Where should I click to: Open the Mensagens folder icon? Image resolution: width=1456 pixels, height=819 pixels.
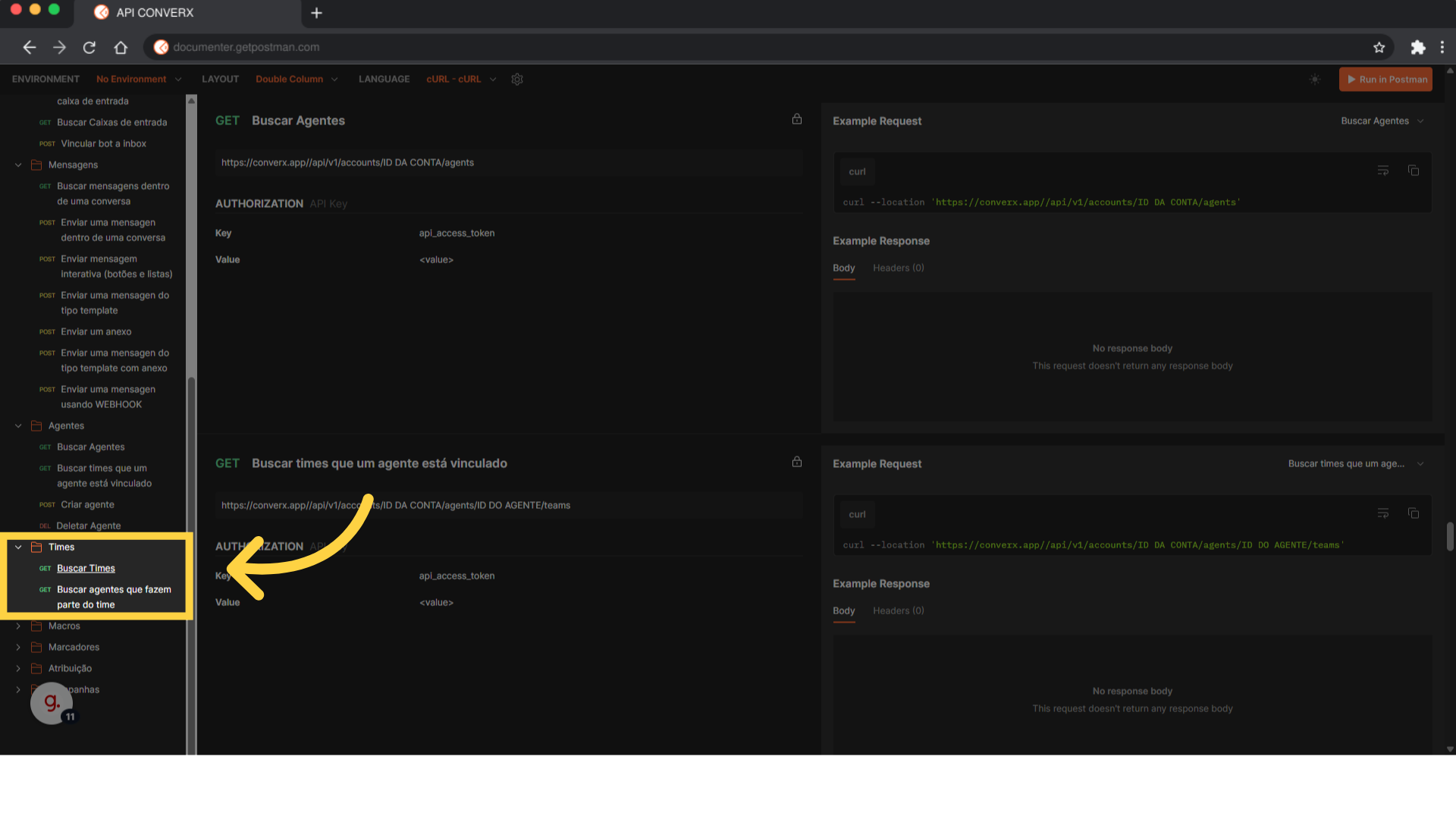pos(36,165)
